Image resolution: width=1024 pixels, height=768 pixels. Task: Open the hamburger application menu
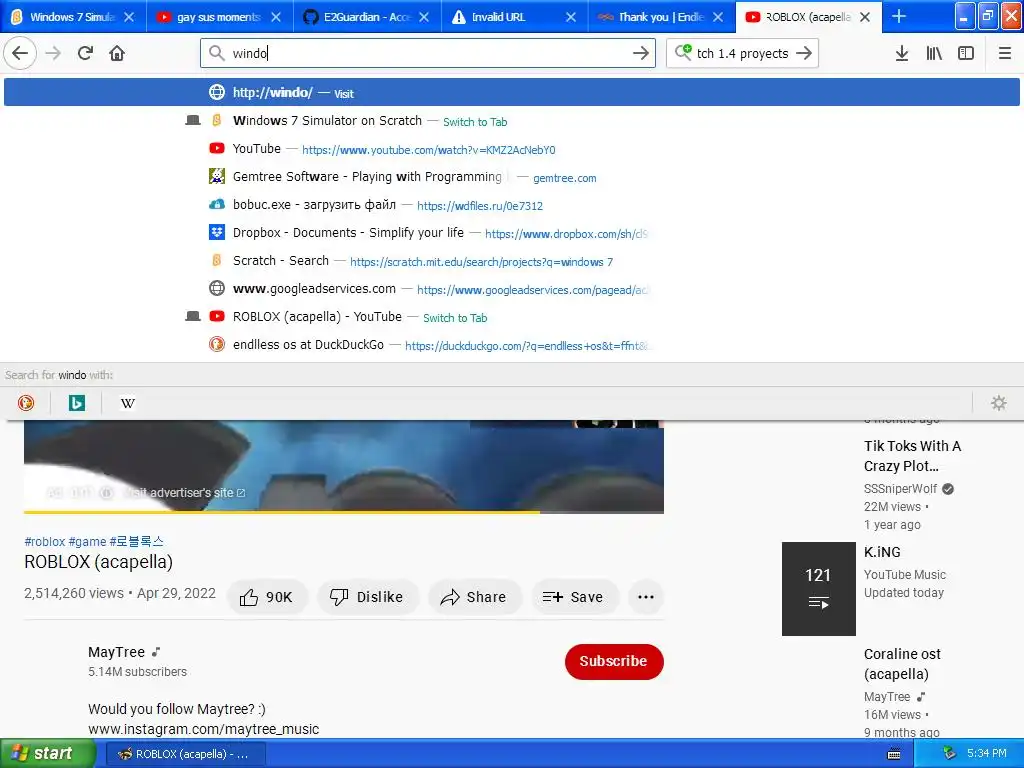1004,53
